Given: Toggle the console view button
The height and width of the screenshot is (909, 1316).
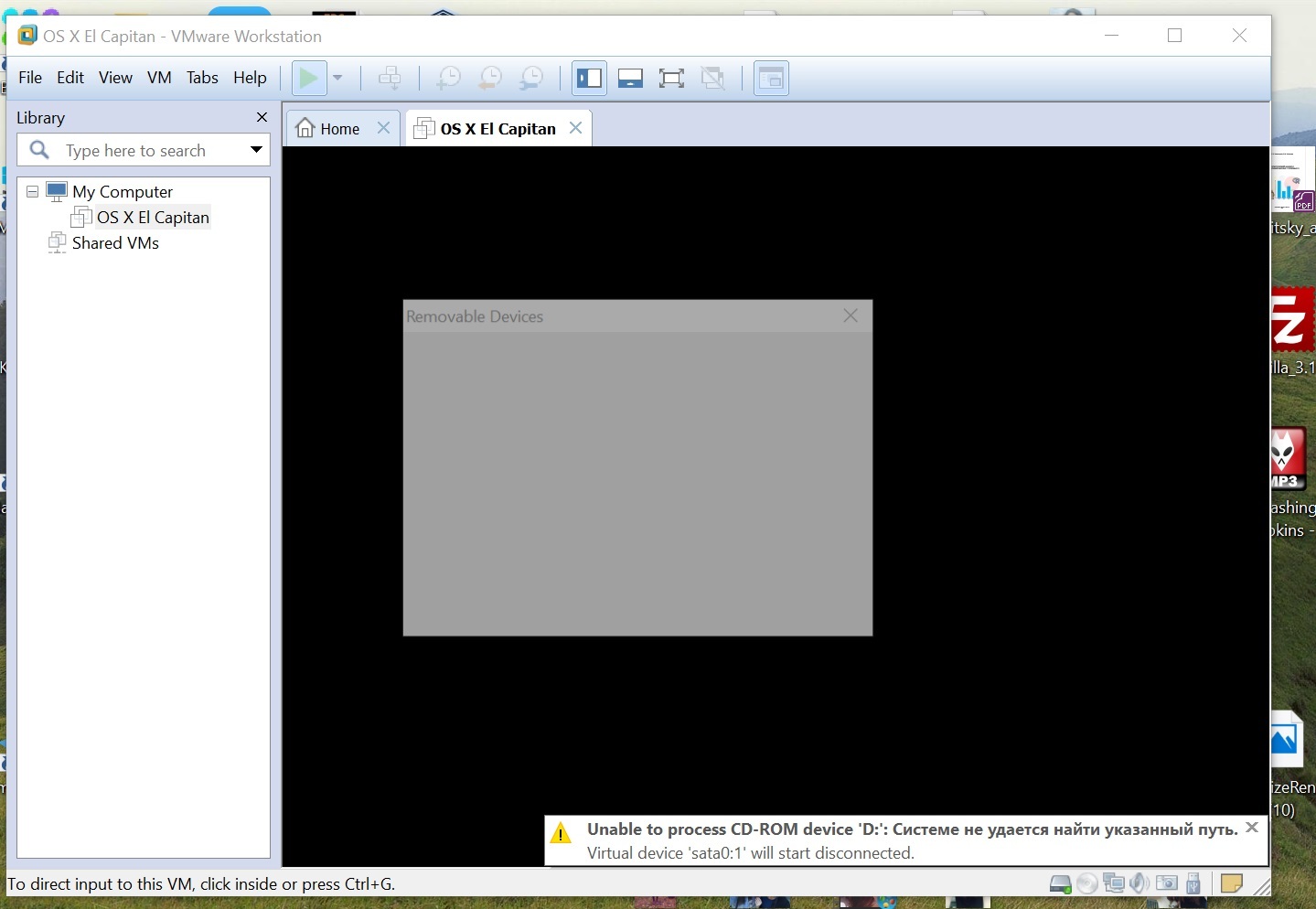Looking at the screenshot, I should [771, 78].
